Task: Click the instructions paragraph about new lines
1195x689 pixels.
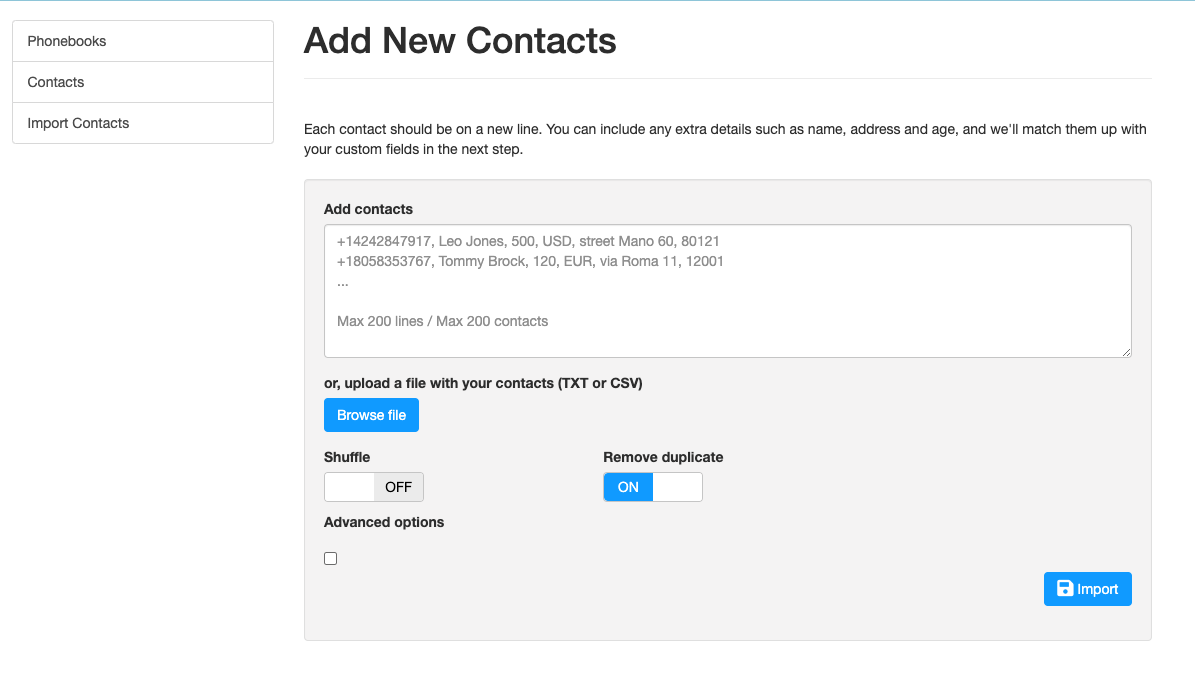Action: (x=725, y=139)
